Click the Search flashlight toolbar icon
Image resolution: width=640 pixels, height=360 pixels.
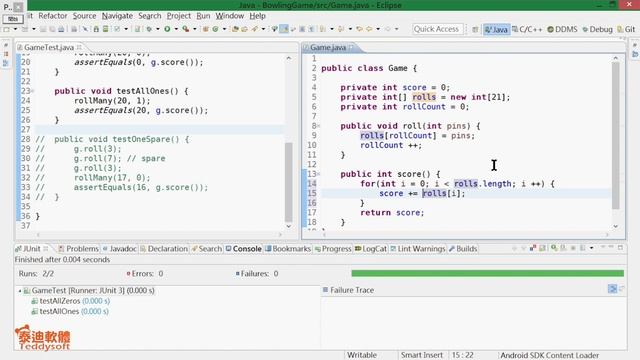coord(254,29)
